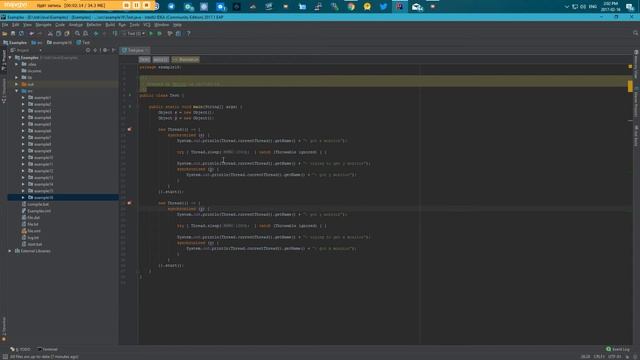640x360 pixels.
Task: Click the Test breadcrumb in navigation bar
Action: click(x=83, y=42)
